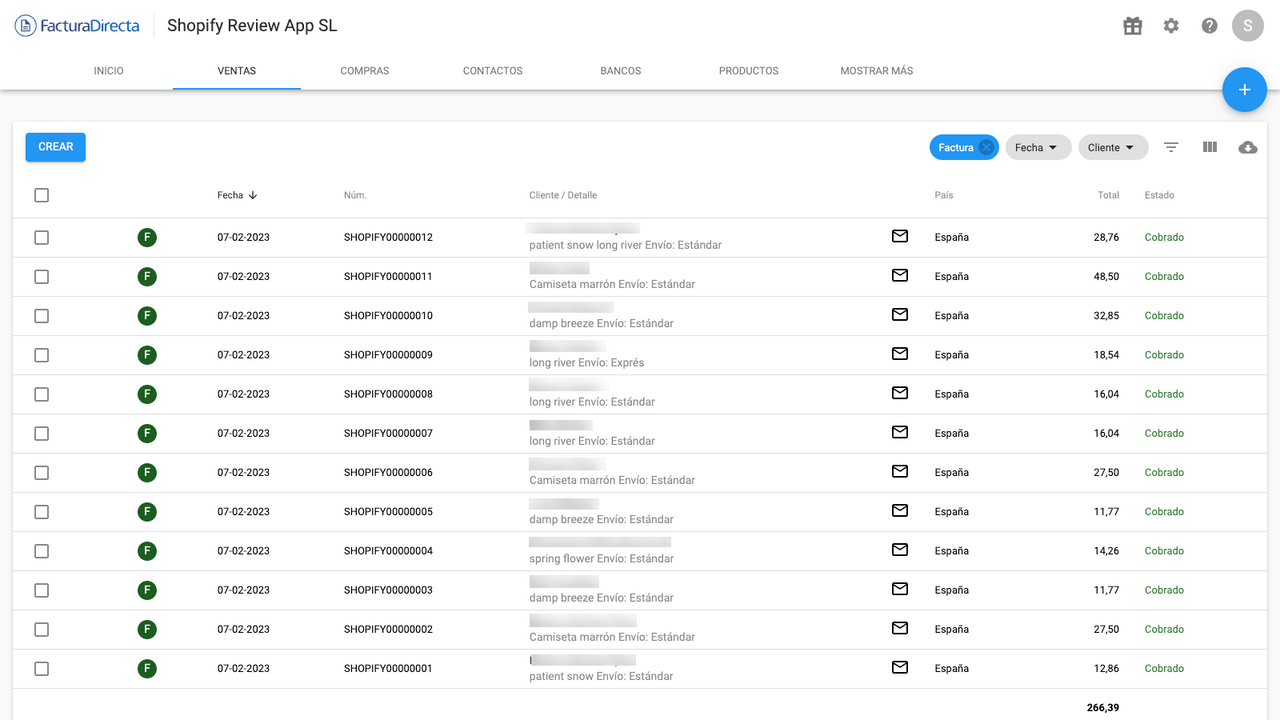1280x720 pixels.
Task: Select the VENTAS tab
Action: click(237, 71)
